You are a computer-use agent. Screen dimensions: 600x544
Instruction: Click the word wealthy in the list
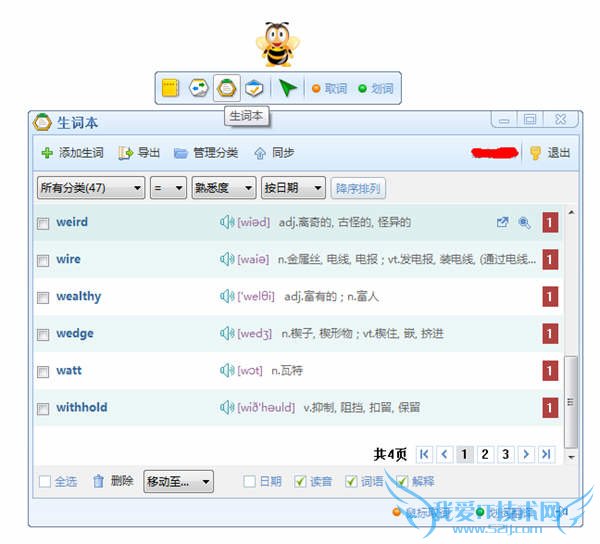click(78, 296)
